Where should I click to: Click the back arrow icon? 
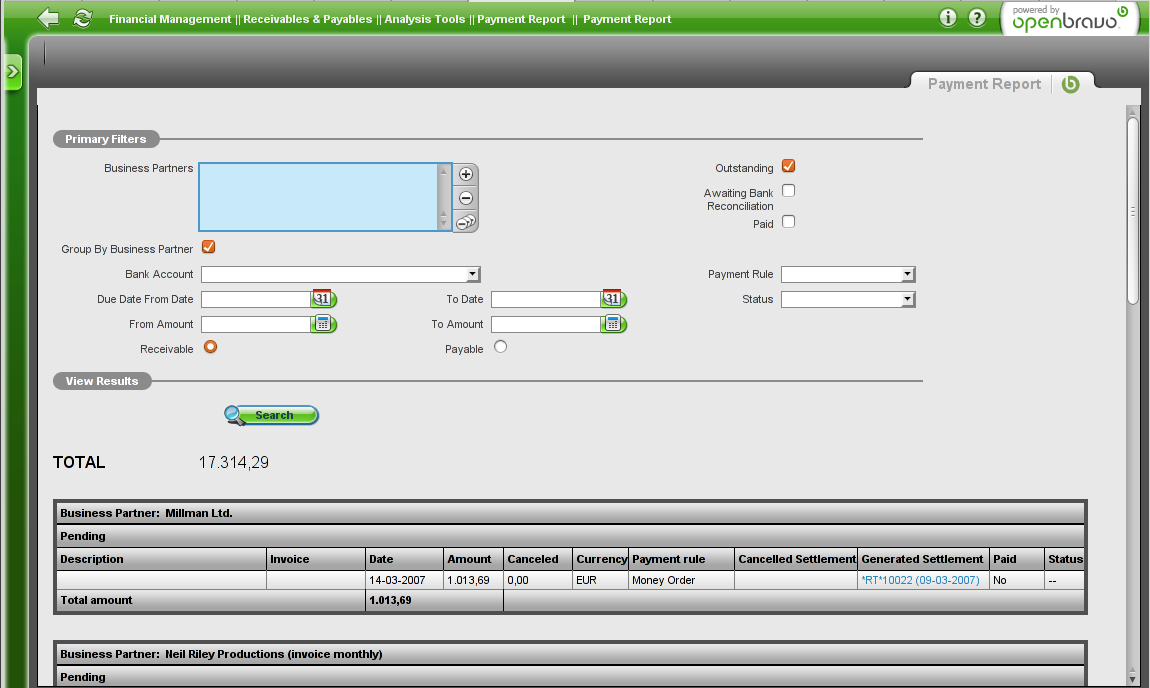(48, 18)
